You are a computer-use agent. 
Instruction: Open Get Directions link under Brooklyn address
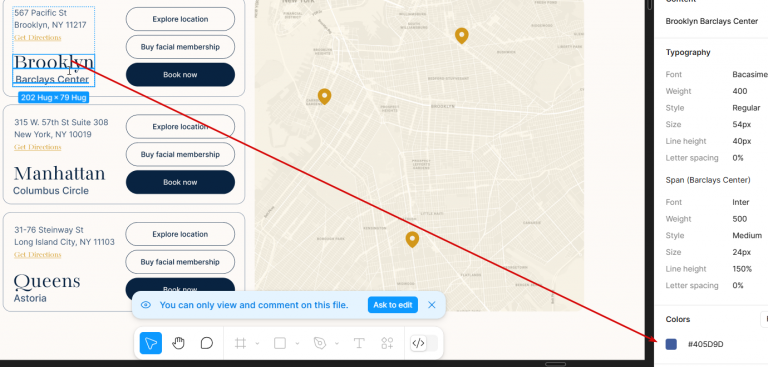point(38,38)
